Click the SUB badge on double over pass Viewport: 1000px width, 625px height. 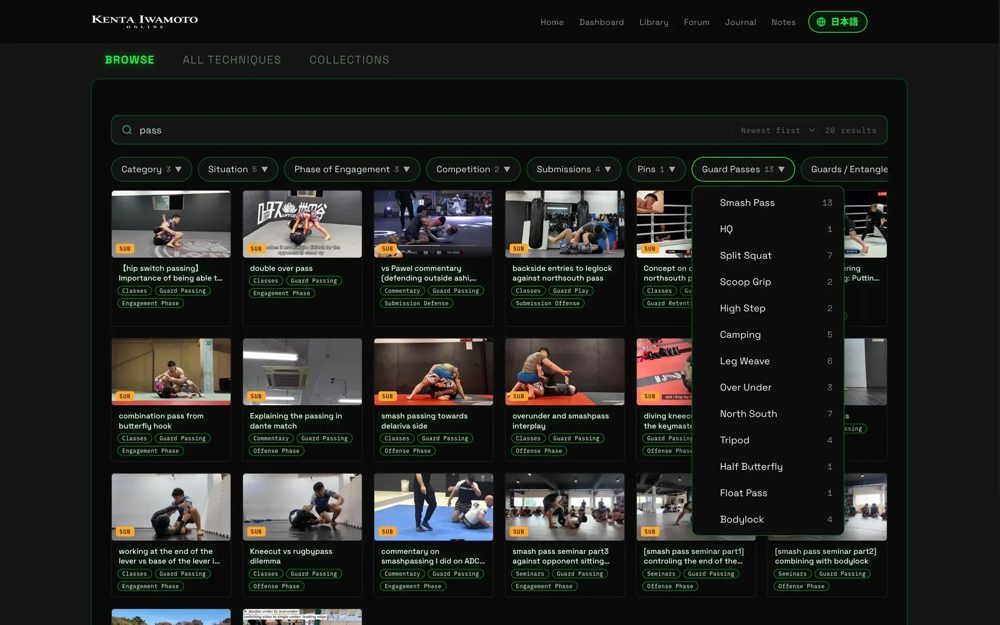[256, 249]
